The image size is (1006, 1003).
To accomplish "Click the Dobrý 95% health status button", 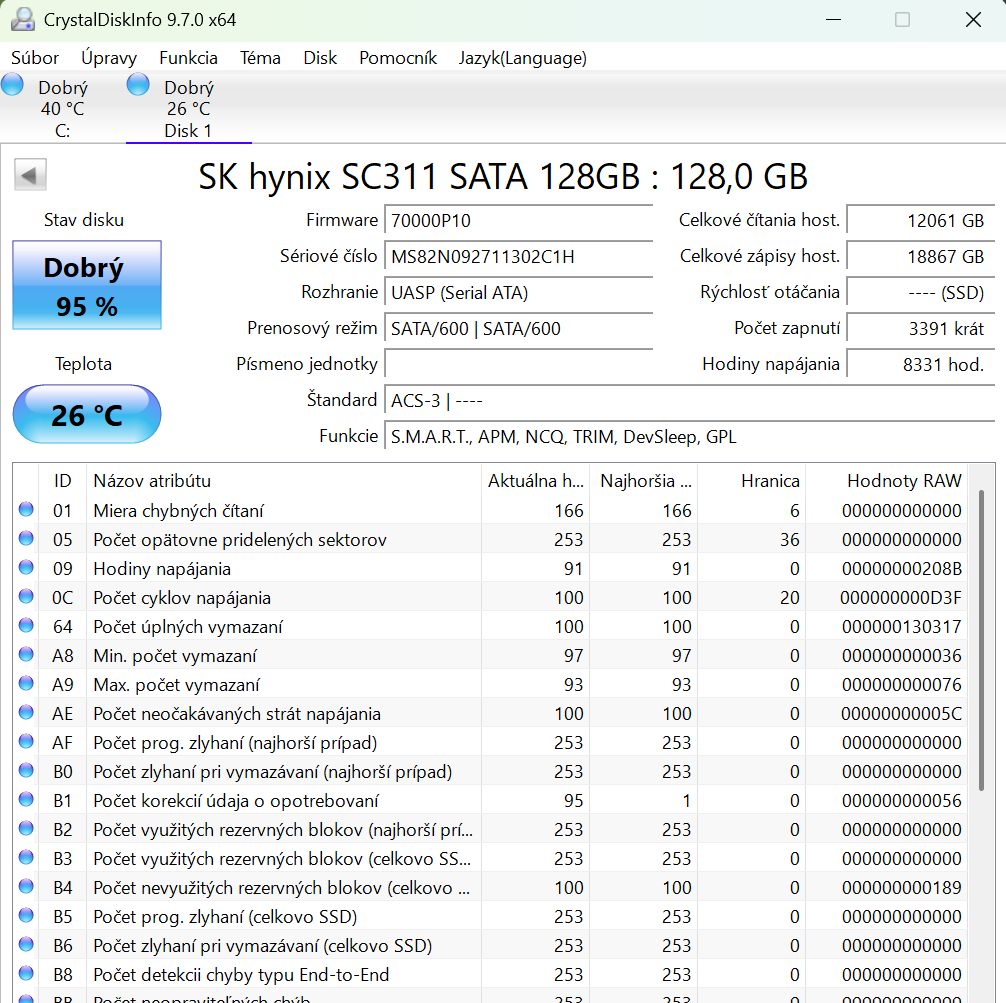I will [86, 285].
